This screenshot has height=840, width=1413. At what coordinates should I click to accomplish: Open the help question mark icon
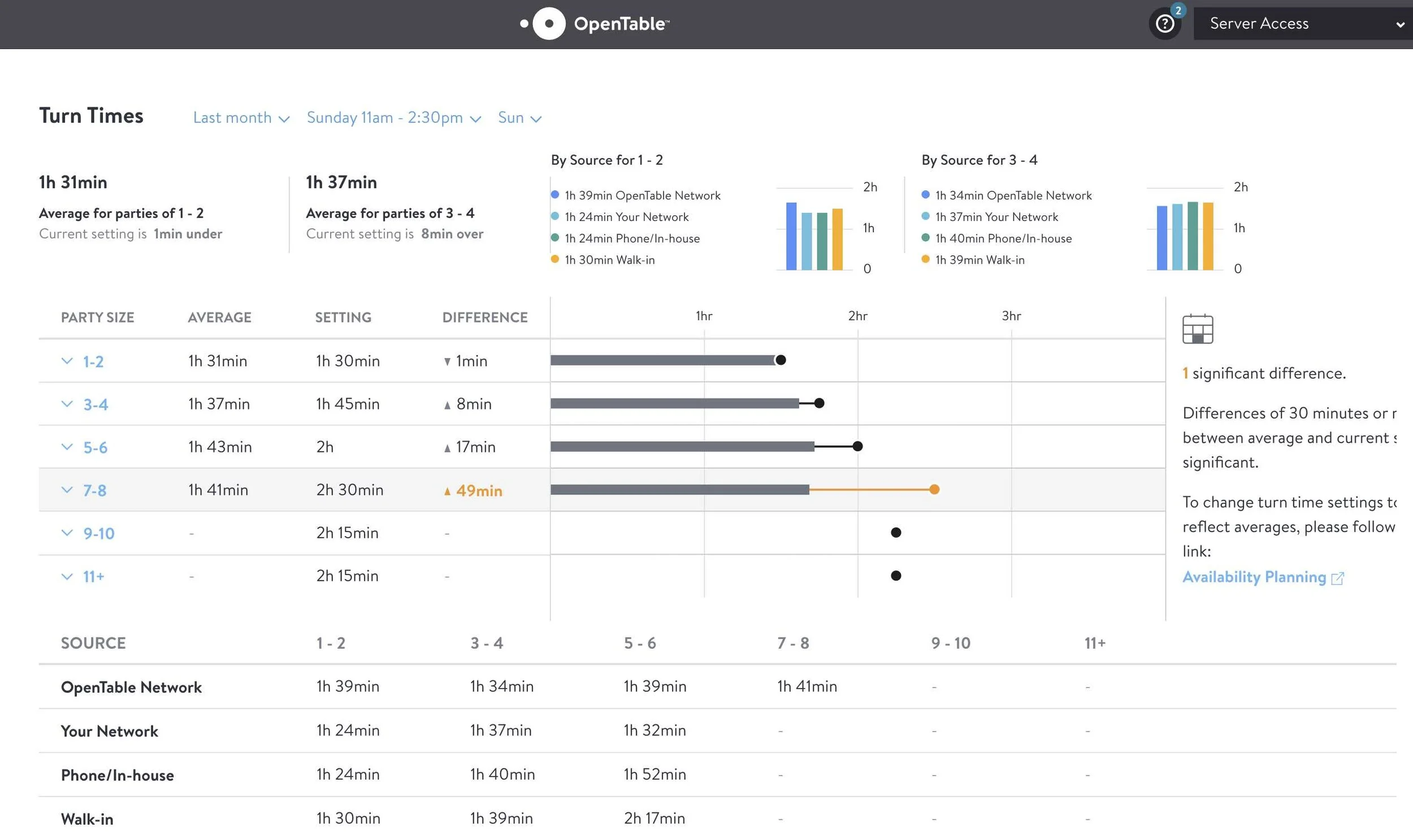click(x=1164, y=24)
